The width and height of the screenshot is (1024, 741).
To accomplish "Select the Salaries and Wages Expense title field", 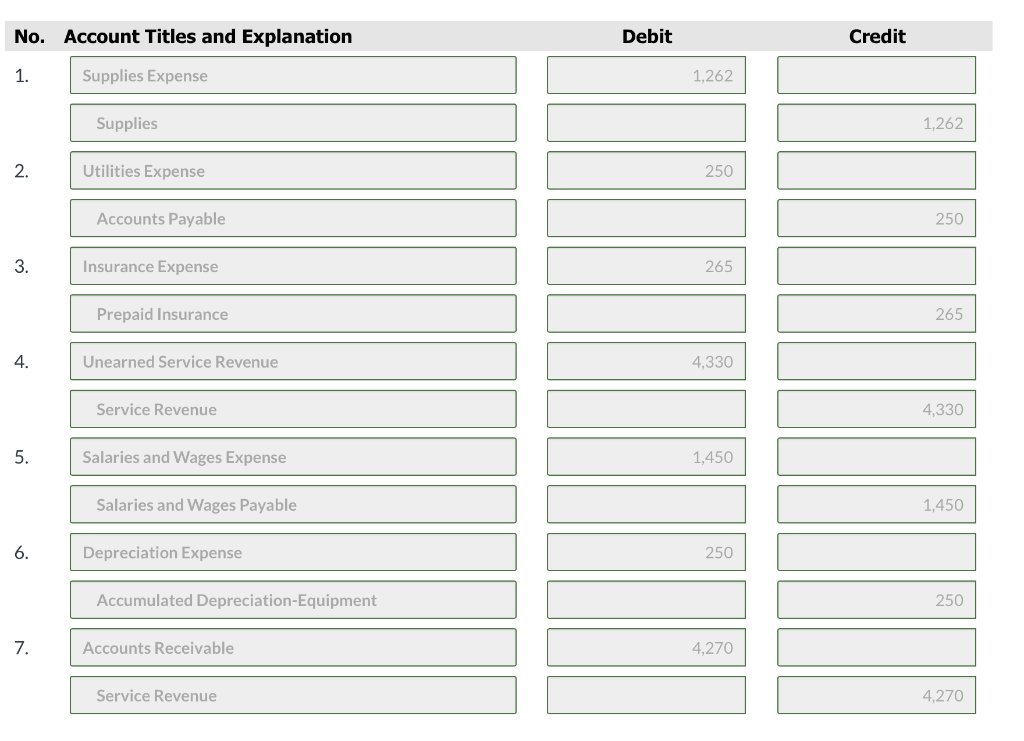I will [x=292, y=456].
